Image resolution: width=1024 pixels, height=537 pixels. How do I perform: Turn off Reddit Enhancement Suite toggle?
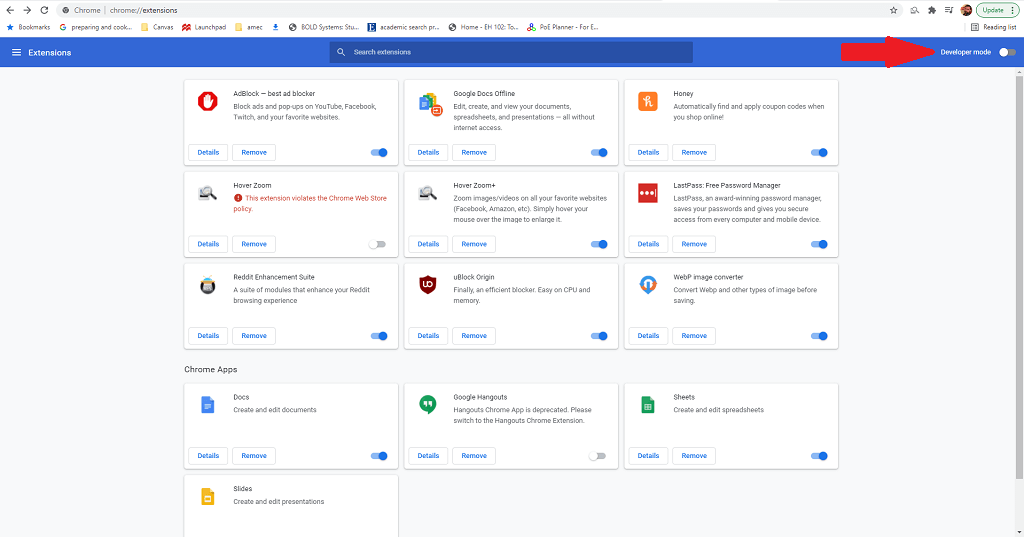(379, 336)
